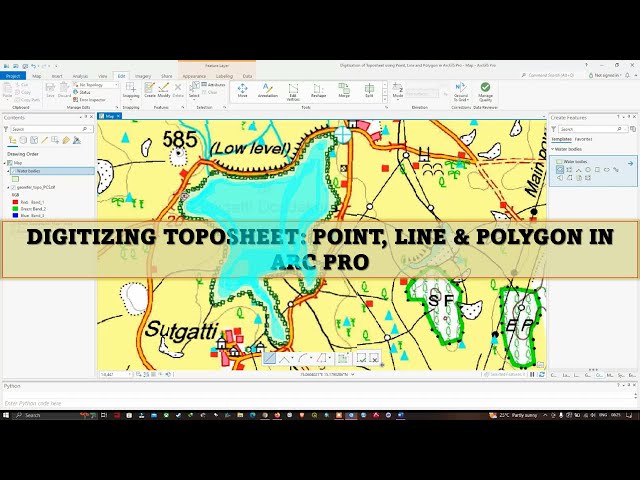Switch to Favorites tab in Create Features

[583, 139]
